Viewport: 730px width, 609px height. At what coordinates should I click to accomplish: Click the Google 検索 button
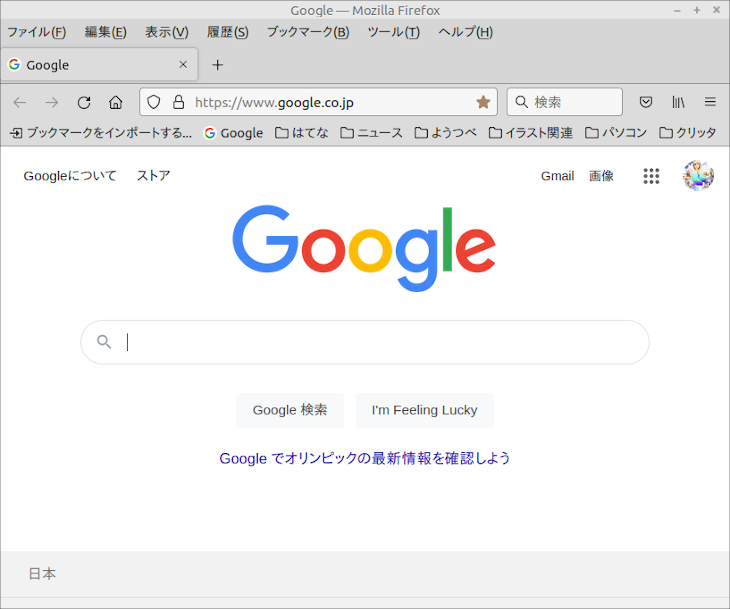290,410
